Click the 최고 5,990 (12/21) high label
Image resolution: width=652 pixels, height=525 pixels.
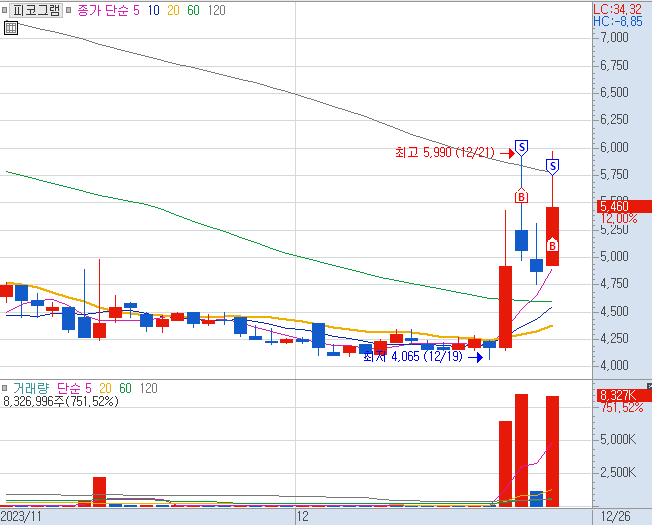pyautogui.click(x=445, y=153)
